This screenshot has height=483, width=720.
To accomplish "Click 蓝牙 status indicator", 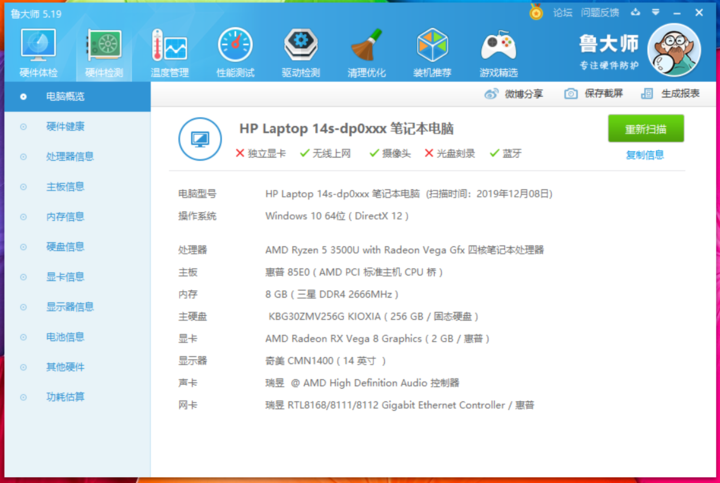I will pyautogui.click(x=506, y=153).
